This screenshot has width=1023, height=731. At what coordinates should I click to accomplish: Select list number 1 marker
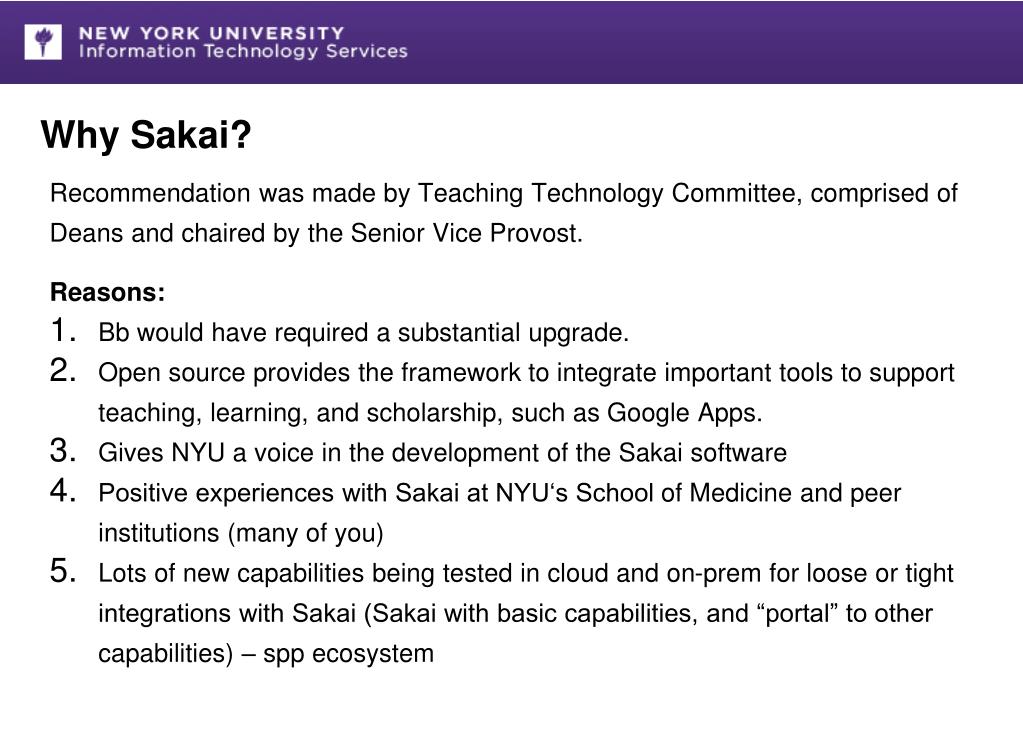coord(63,330)
